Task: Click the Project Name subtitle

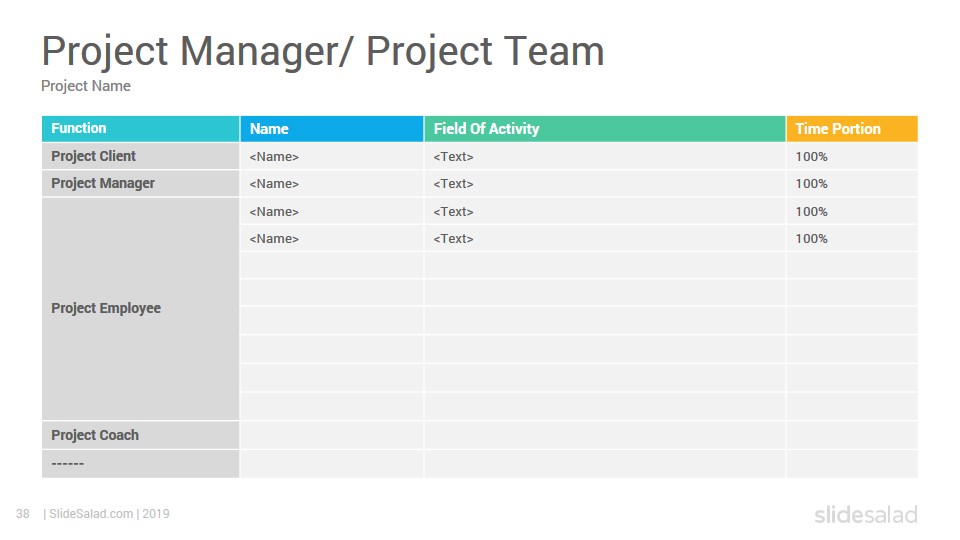Action: point(86,86)
